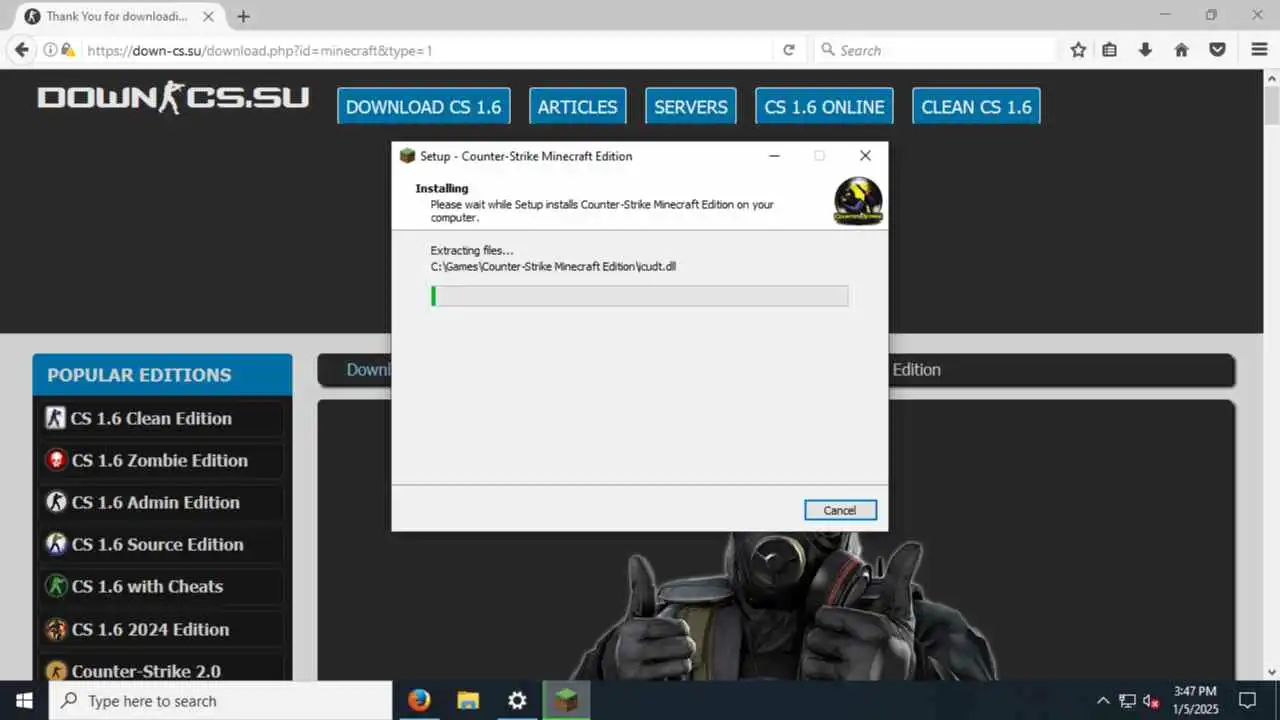Image resolution: width=1280 pixels, height=720 pixels.
Task: Go to Firefox home page icon
Action: [1182, 50]
